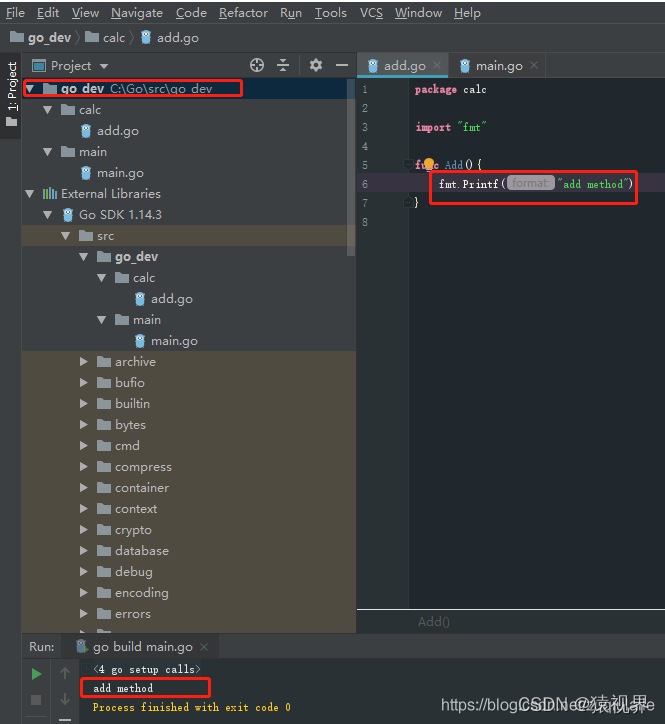
Task: Click add.go breadcrumb in navigation bar
Action: (169, 37)
